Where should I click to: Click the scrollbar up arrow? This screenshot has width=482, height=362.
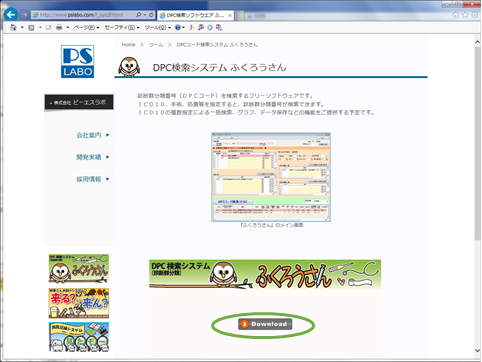tap(477, 42)
